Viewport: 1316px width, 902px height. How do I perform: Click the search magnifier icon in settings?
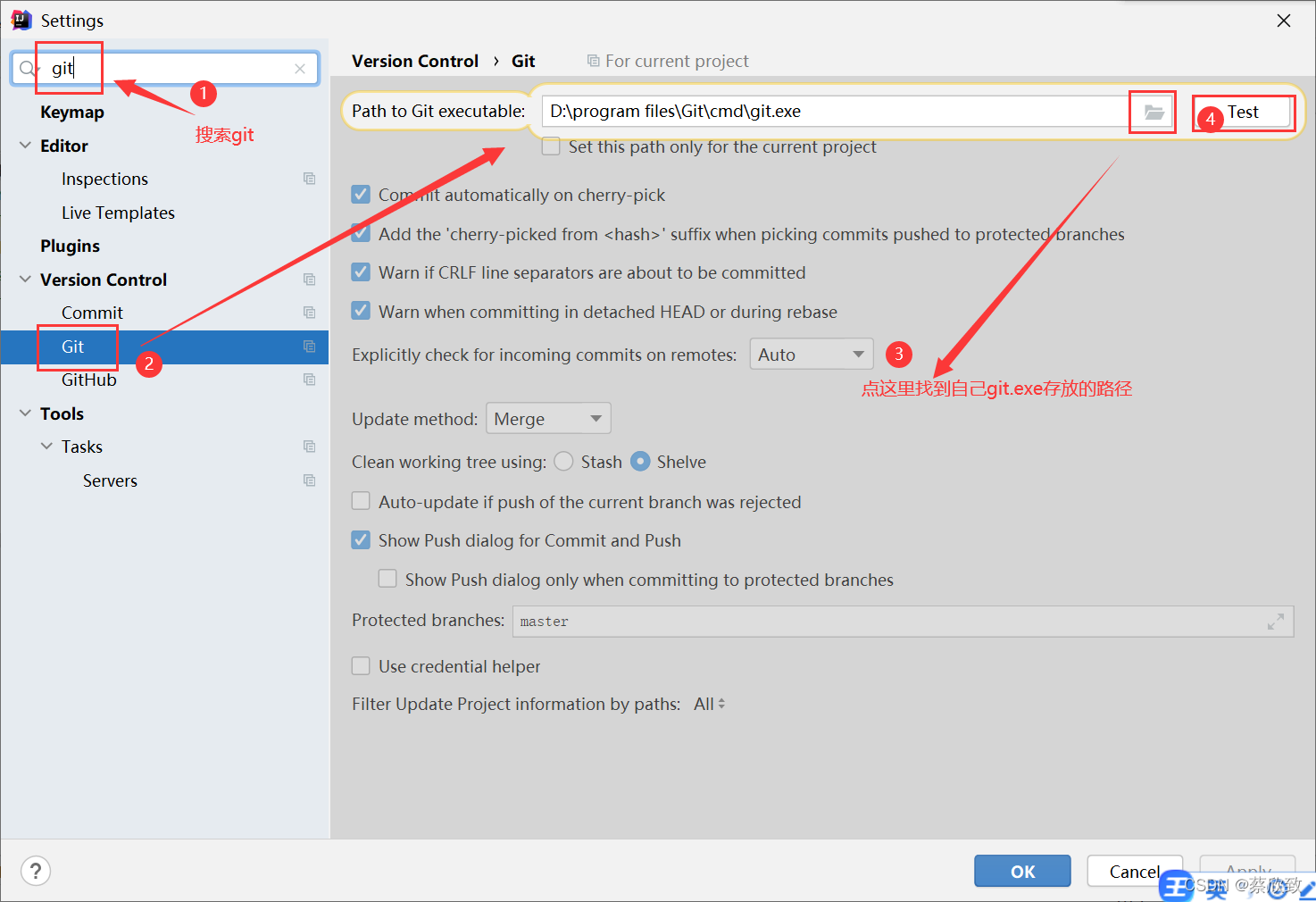28,69
